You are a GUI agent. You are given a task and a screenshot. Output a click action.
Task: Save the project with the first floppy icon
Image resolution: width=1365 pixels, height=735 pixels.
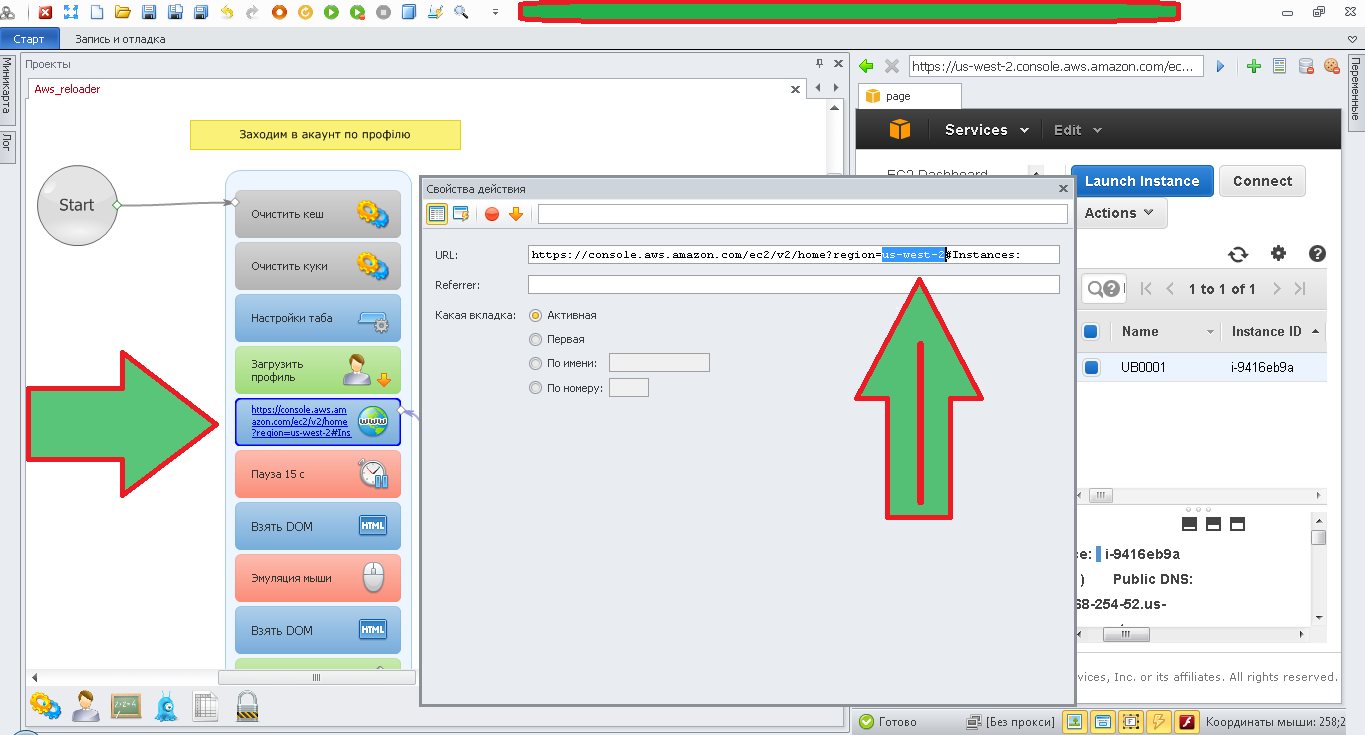coord(149,12)
